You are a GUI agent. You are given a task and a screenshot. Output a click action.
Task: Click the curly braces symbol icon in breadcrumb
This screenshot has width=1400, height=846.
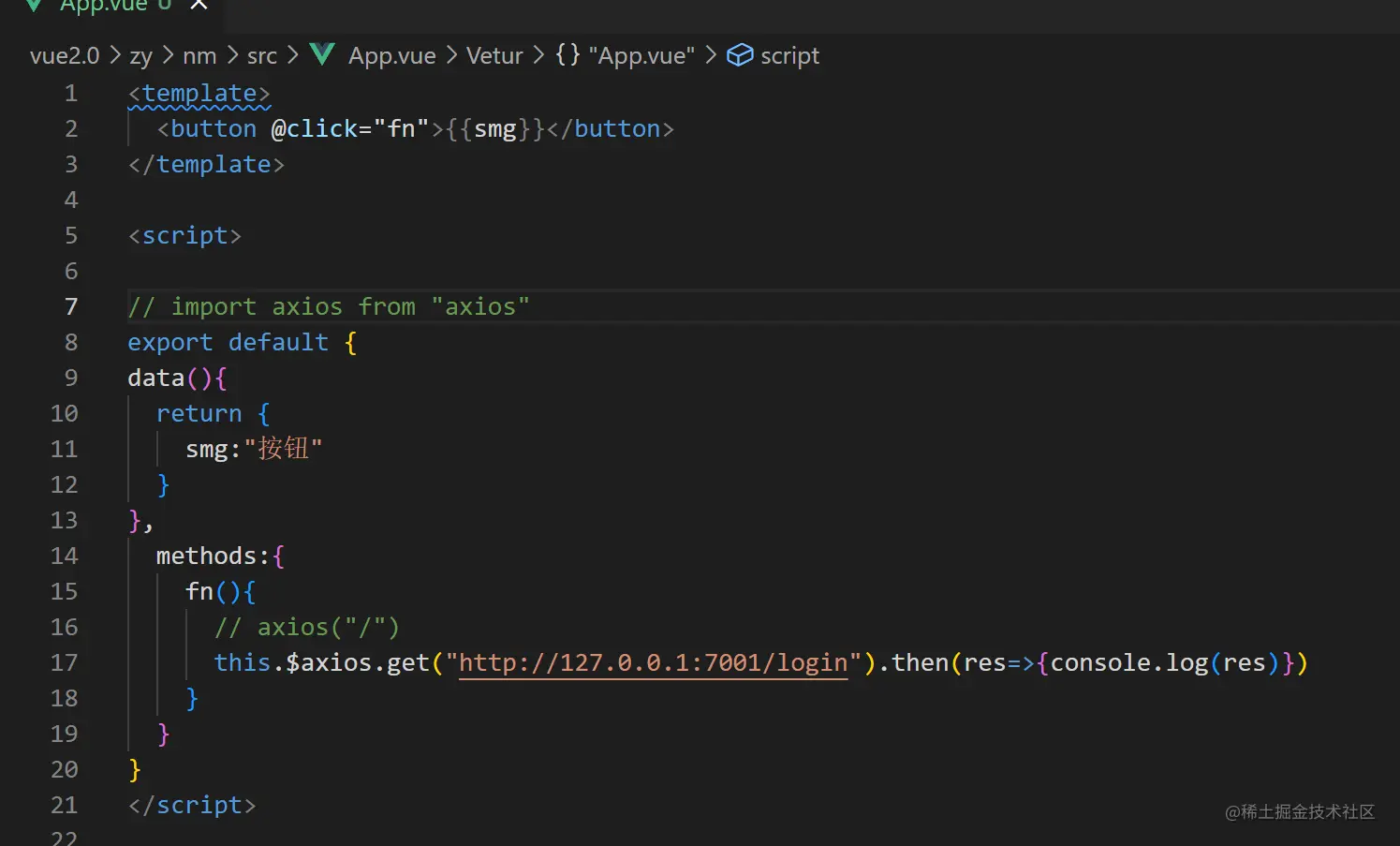pos(567,54)
